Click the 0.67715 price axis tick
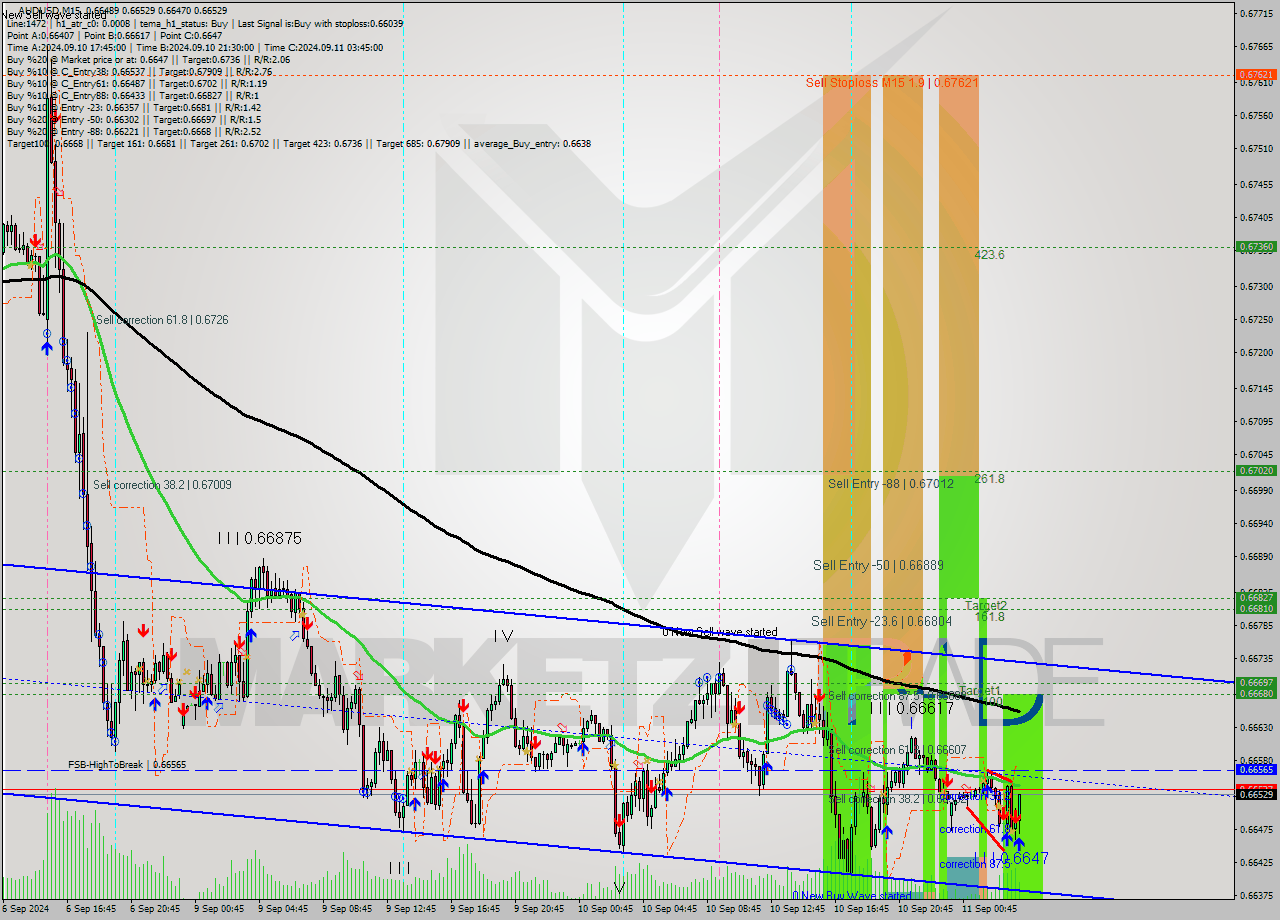1280x920 pixels. pyautogui.click(x=1255, y=13)
